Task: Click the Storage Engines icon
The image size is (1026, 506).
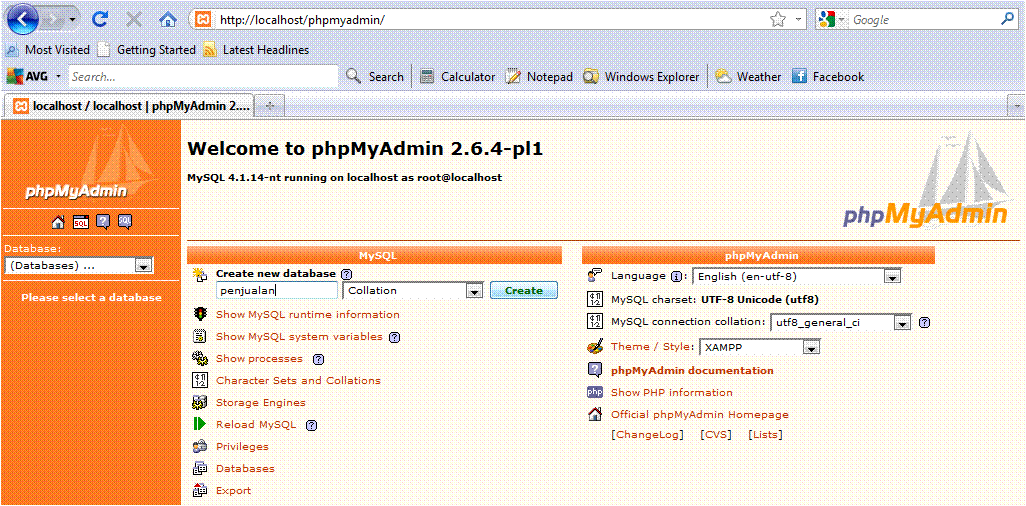Action: tap(200, 402)
